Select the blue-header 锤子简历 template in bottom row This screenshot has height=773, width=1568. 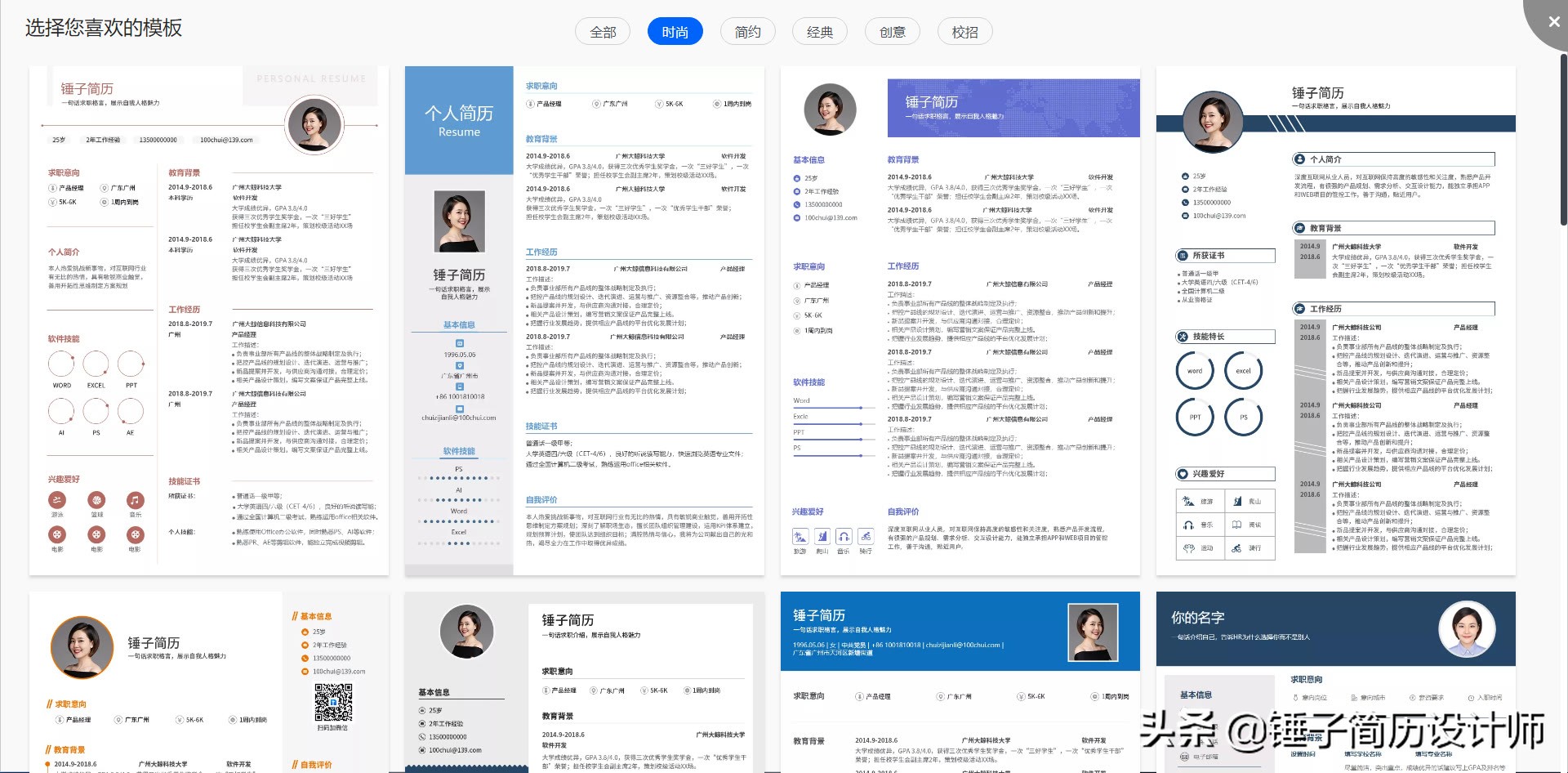point(960,681)
